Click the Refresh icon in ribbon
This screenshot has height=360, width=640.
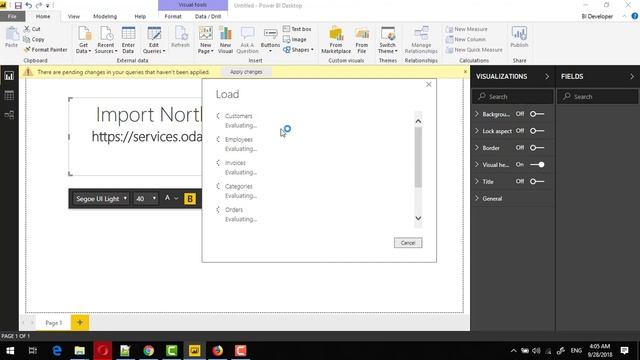pyautogui.click(x=180, y=38)
